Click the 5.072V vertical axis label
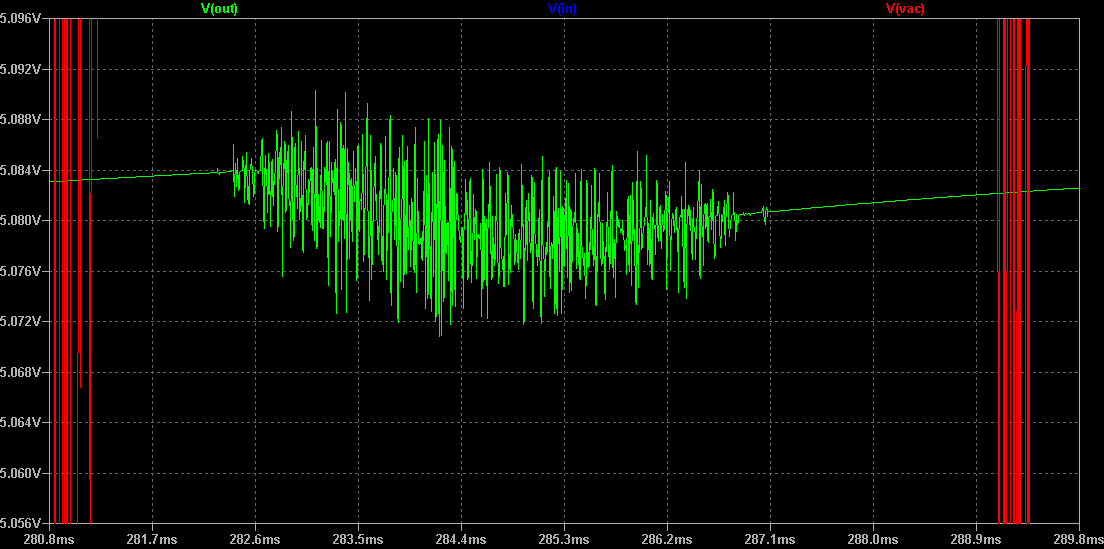This screenshot has height=549, width=1104. tap(21, 322)
